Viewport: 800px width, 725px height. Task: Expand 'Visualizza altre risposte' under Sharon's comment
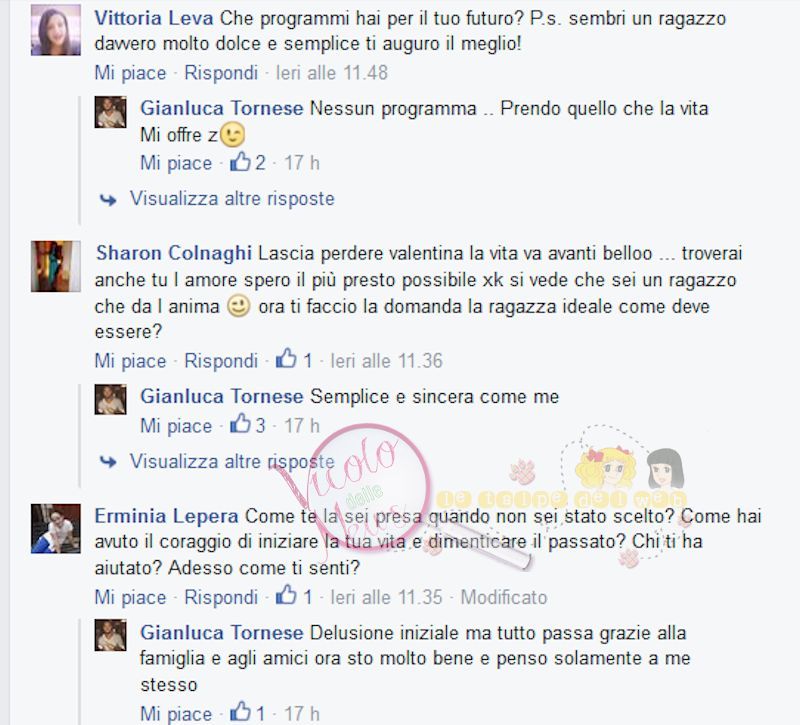tap(232, 461)
